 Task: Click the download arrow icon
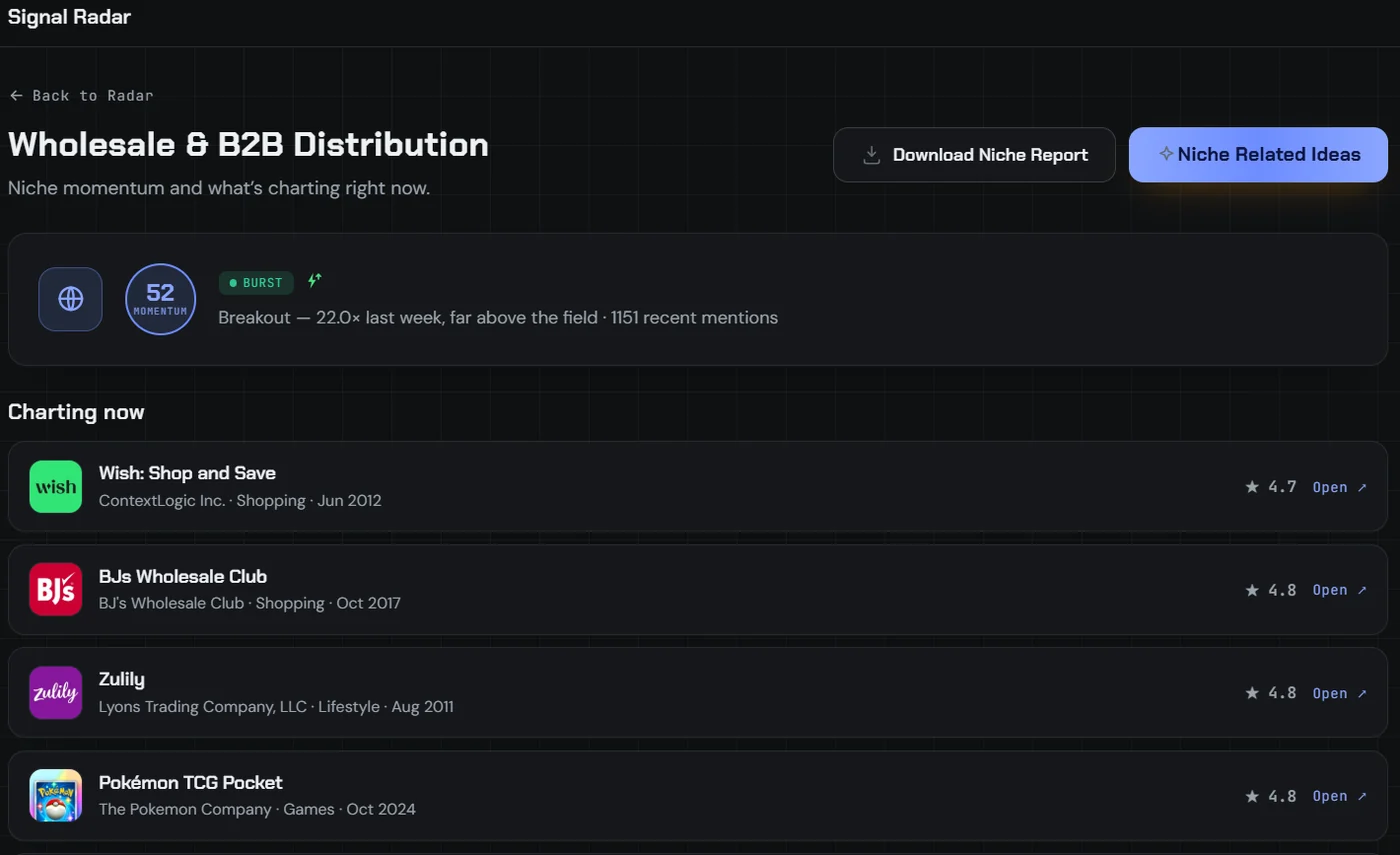[x=871, y=155]
